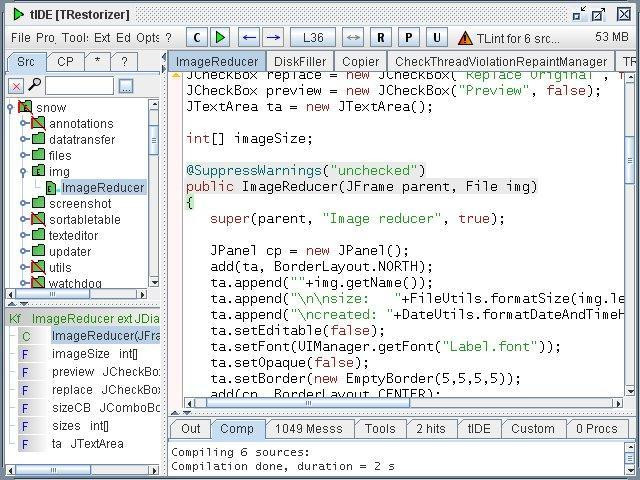This screenshot has height=480, width=640.
Task: Click the R toolbar button
Action: click(381, 38)
